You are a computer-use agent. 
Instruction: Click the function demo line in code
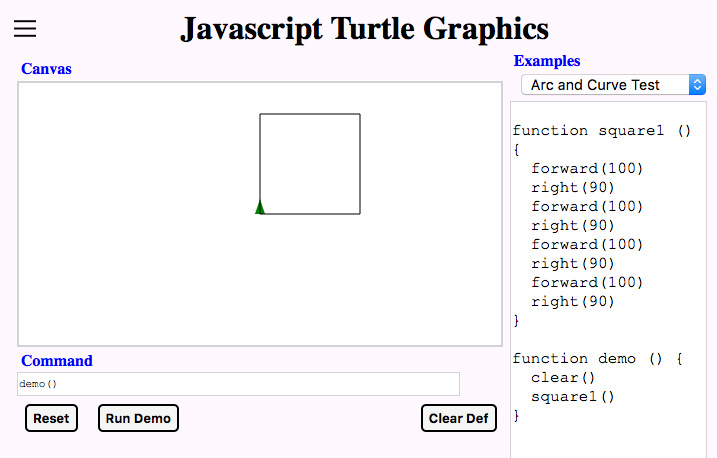point(598,359)
